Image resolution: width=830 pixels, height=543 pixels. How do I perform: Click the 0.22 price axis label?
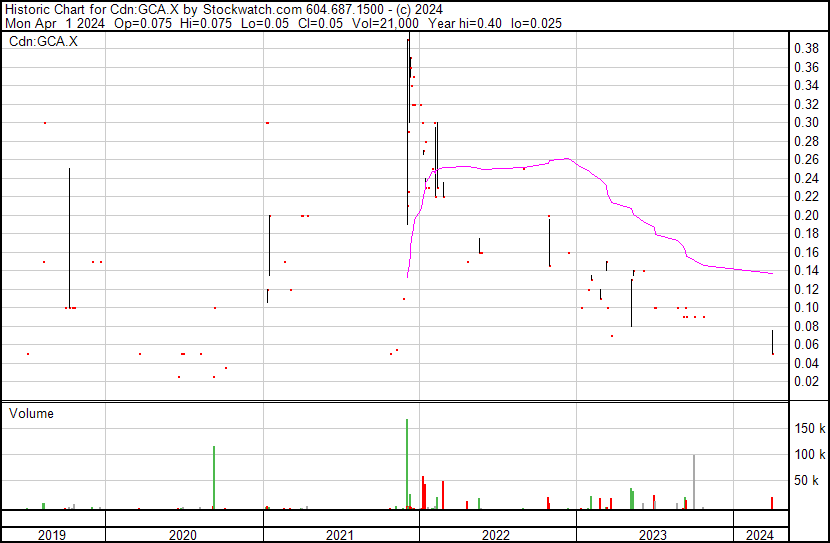tap(806, 196)
